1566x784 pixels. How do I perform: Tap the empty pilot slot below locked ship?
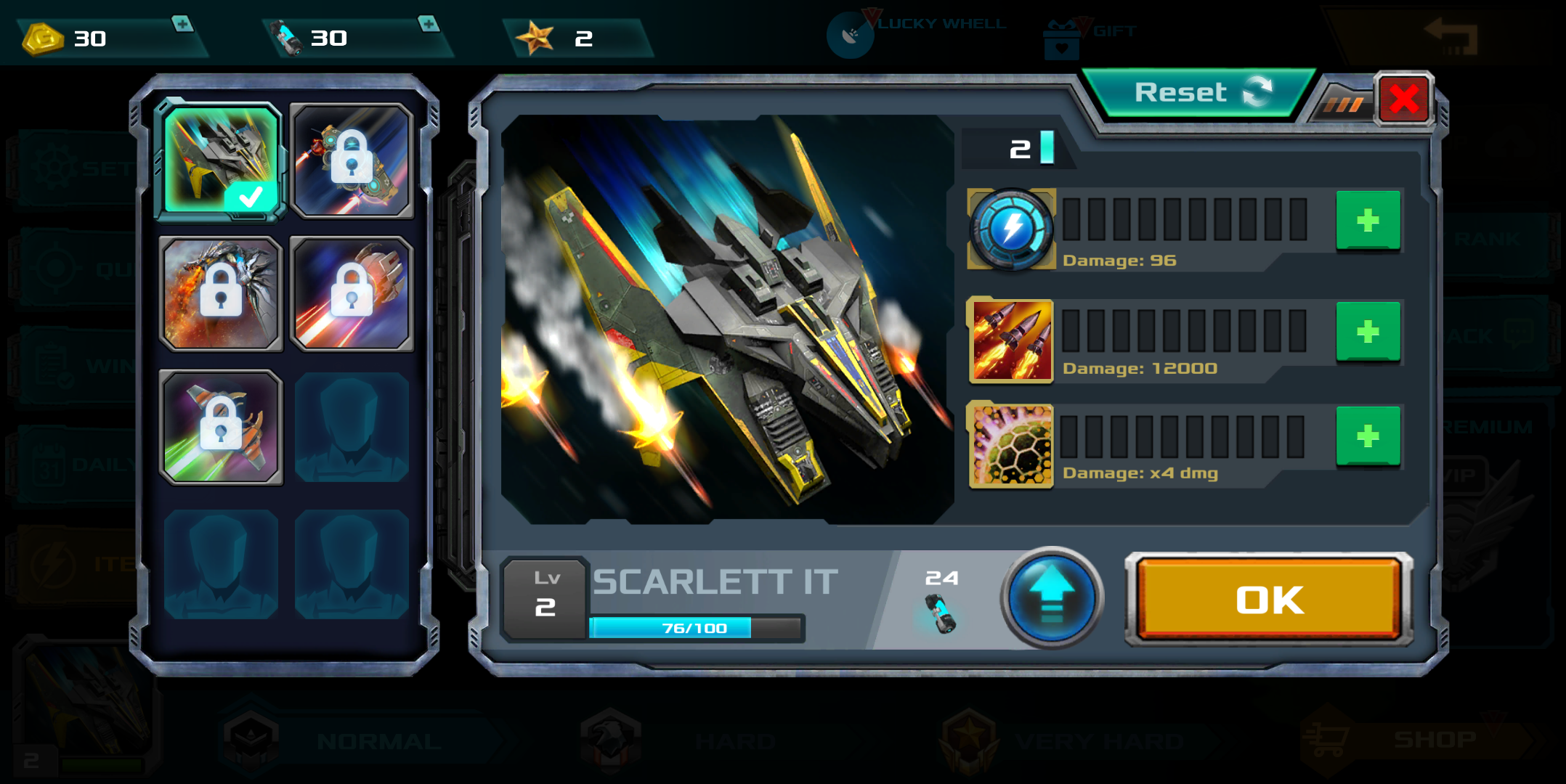352,428
